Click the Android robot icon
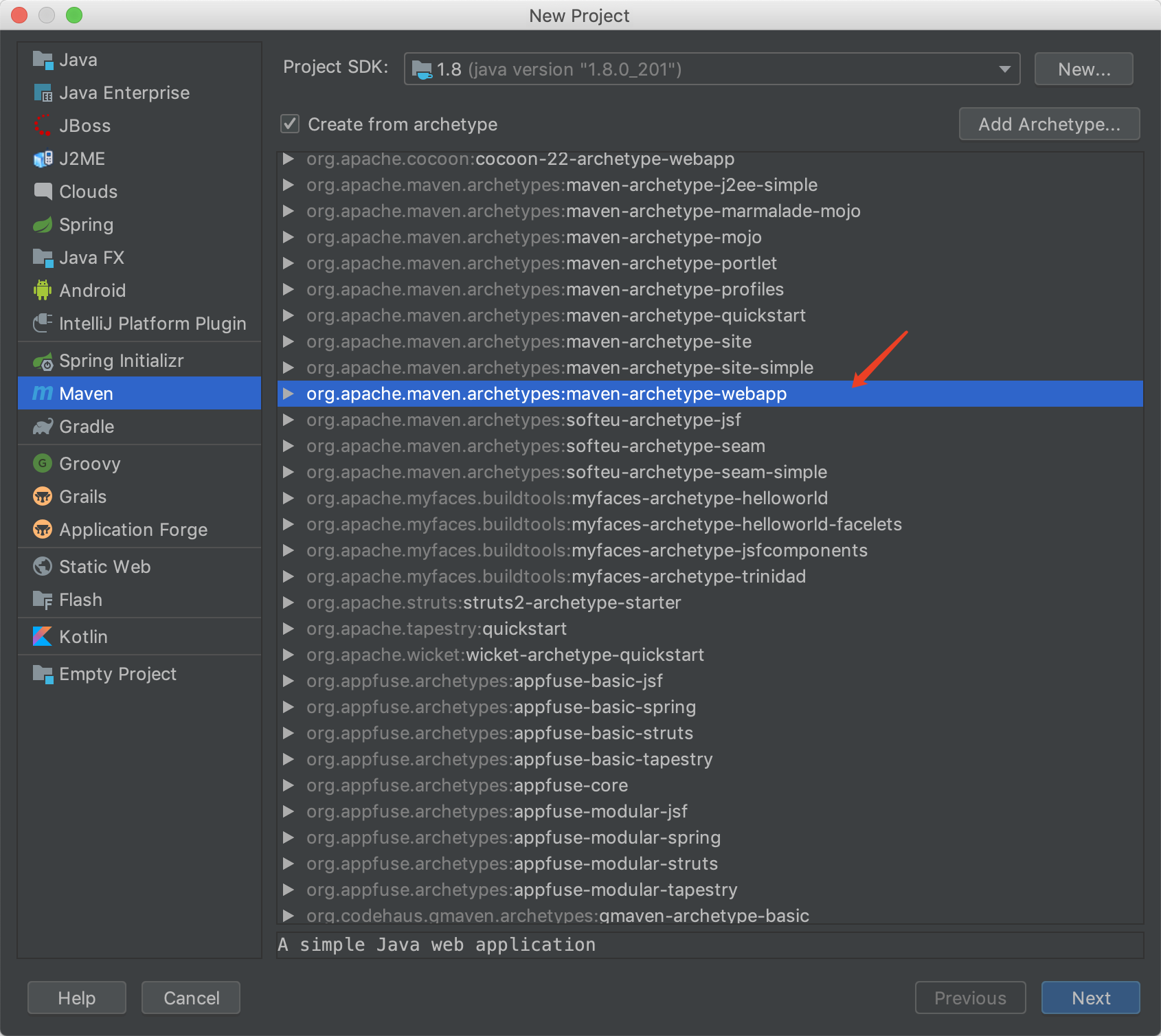The height and width of the screenshot is (1036, 1161). 43,291
